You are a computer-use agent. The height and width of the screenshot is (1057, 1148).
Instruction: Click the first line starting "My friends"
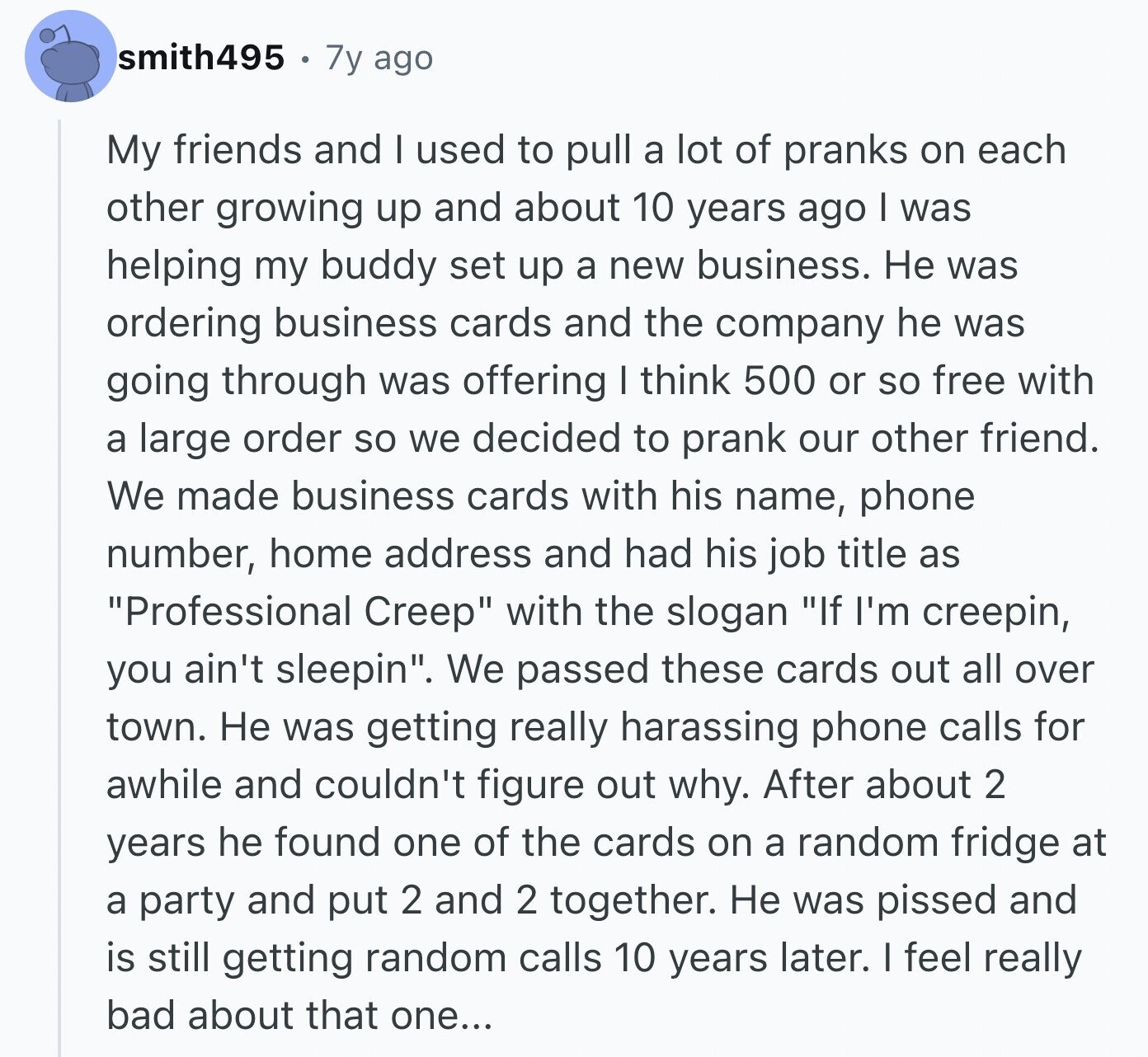(x=586, y=151)
